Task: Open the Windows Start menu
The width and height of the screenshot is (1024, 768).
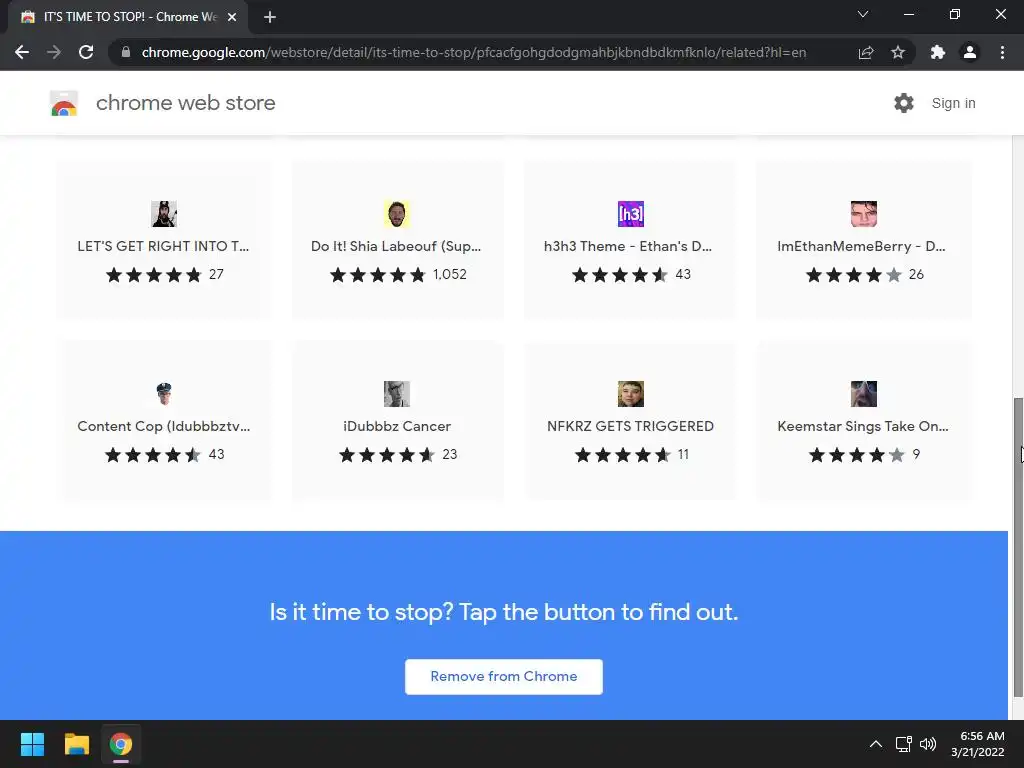Action: click(x=32, y=744)
